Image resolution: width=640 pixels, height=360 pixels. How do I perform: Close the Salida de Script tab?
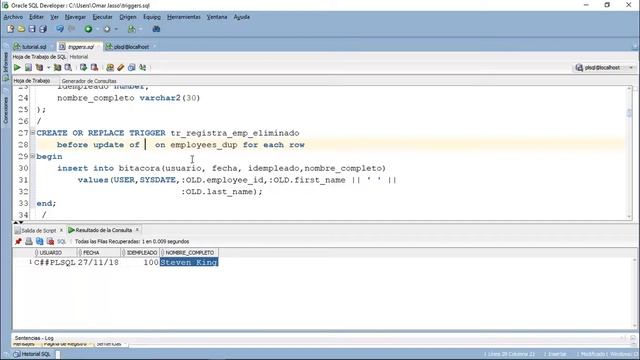[x=61, y=230]
